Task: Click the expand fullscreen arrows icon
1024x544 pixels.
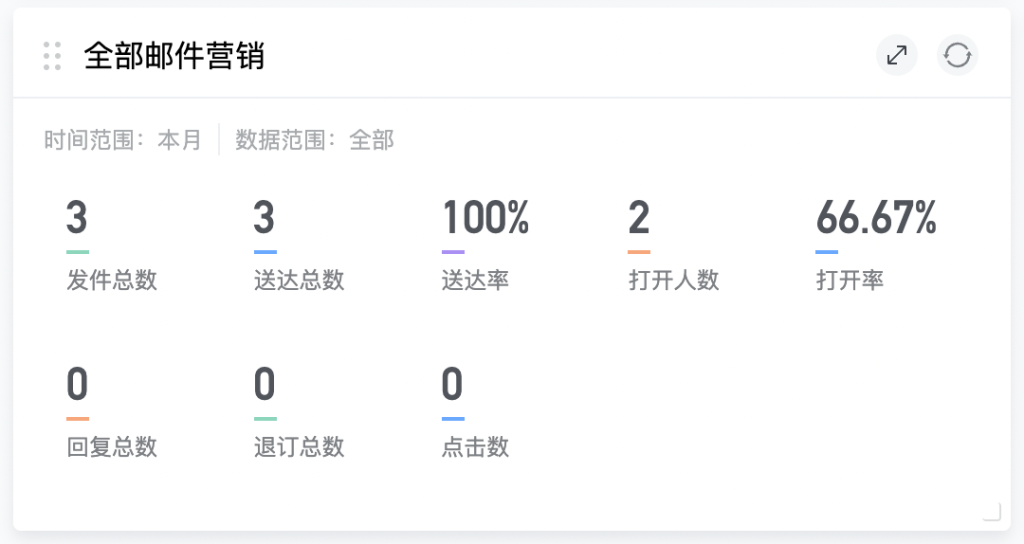Action: click(897, 55)
